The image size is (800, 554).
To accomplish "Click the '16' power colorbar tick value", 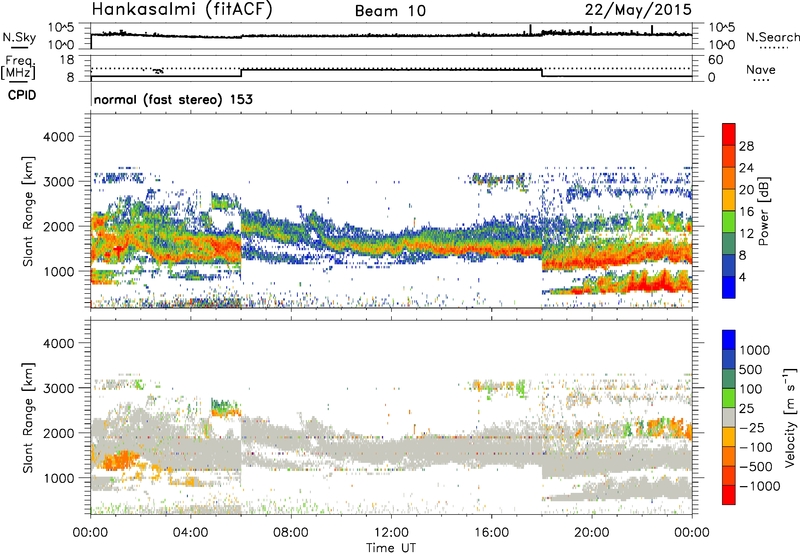I will pos(746,212).
